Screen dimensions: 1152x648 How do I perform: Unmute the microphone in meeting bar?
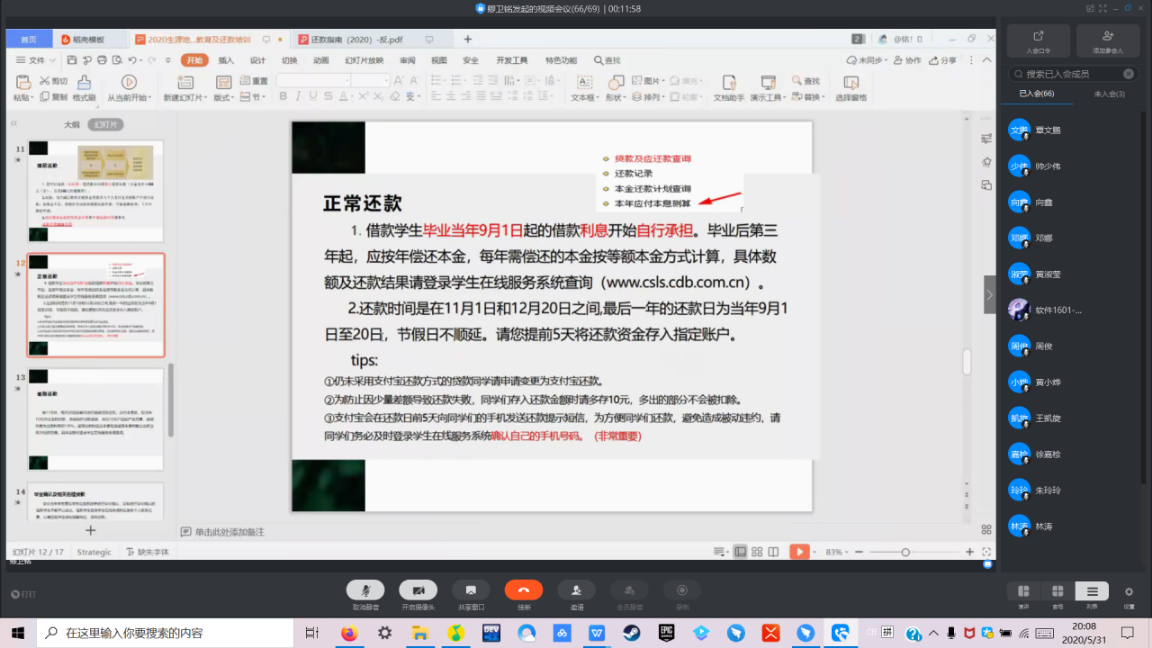pyautogui.click(x=365, y=590)
